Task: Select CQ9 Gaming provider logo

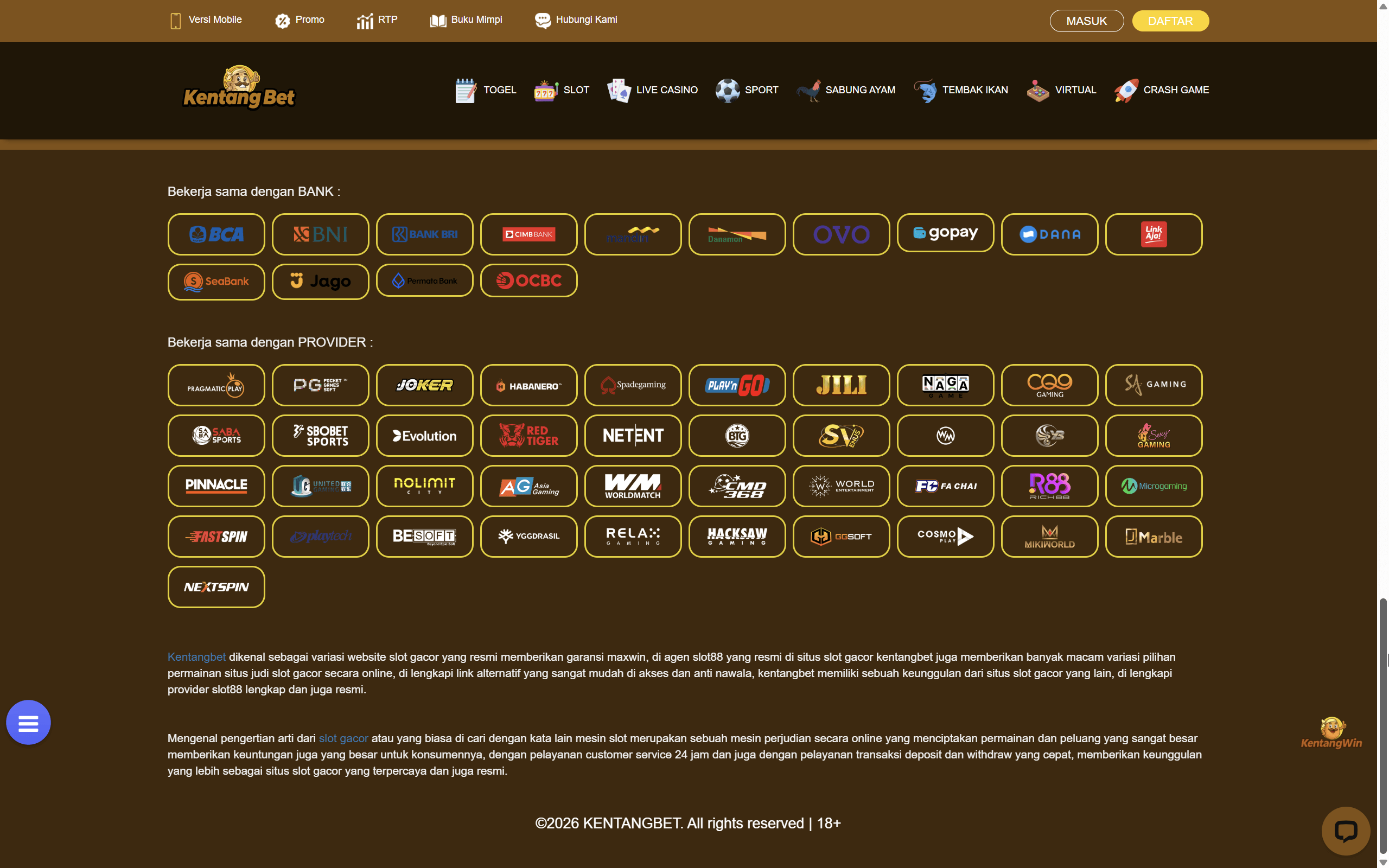Action: [x=1050, y=385]
